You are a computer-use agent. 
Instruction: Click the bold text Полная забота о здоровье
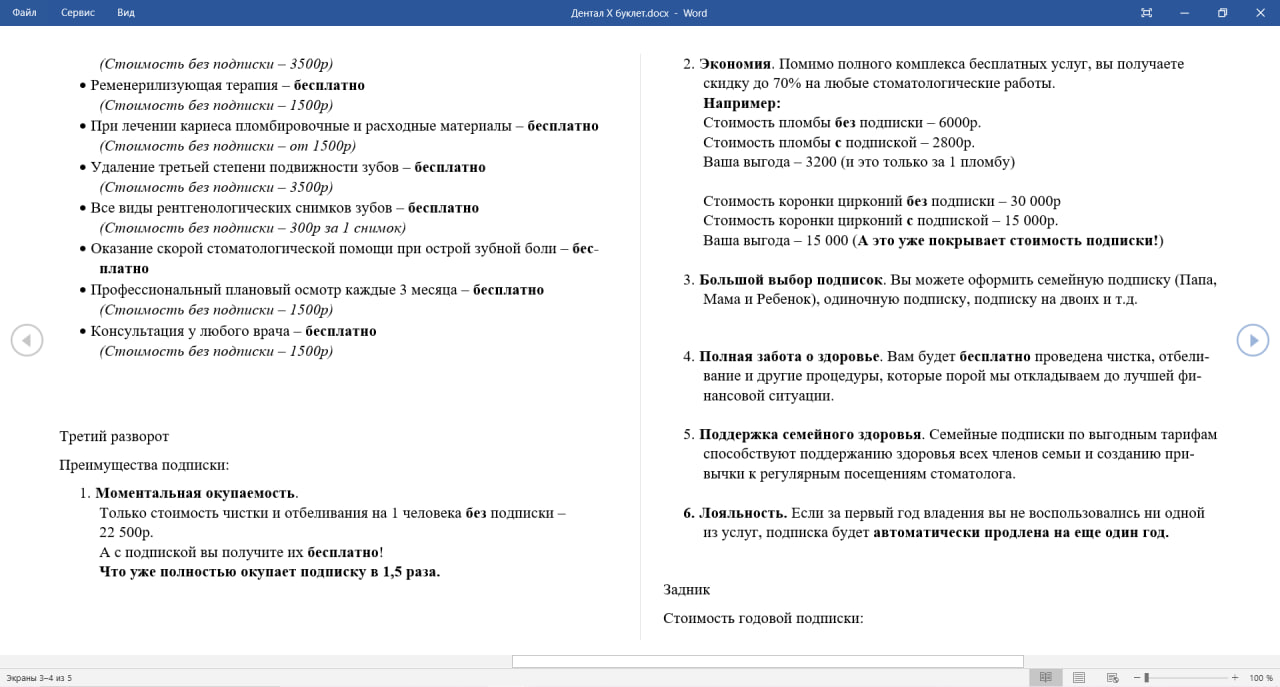789,356
